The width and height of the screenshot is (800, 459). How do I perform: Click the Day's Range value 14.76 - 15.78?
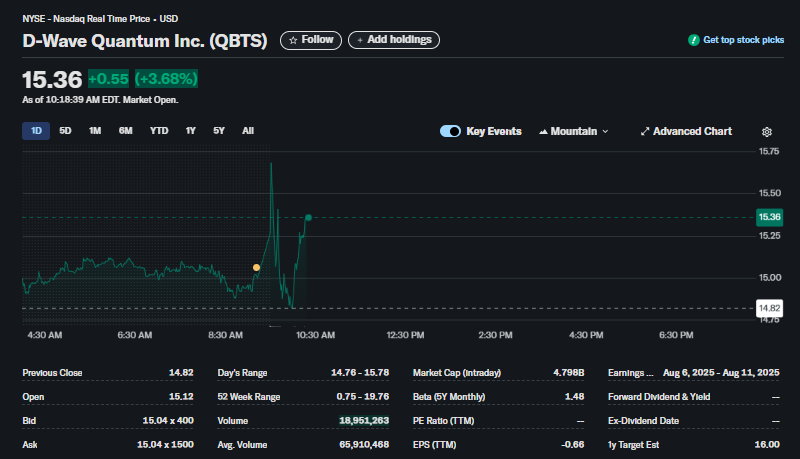coord(360,373)
